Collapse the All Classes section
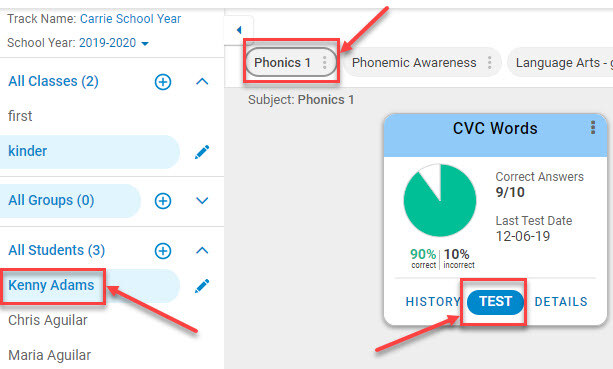This screenshot has height=369, width=613. point(202,81)
